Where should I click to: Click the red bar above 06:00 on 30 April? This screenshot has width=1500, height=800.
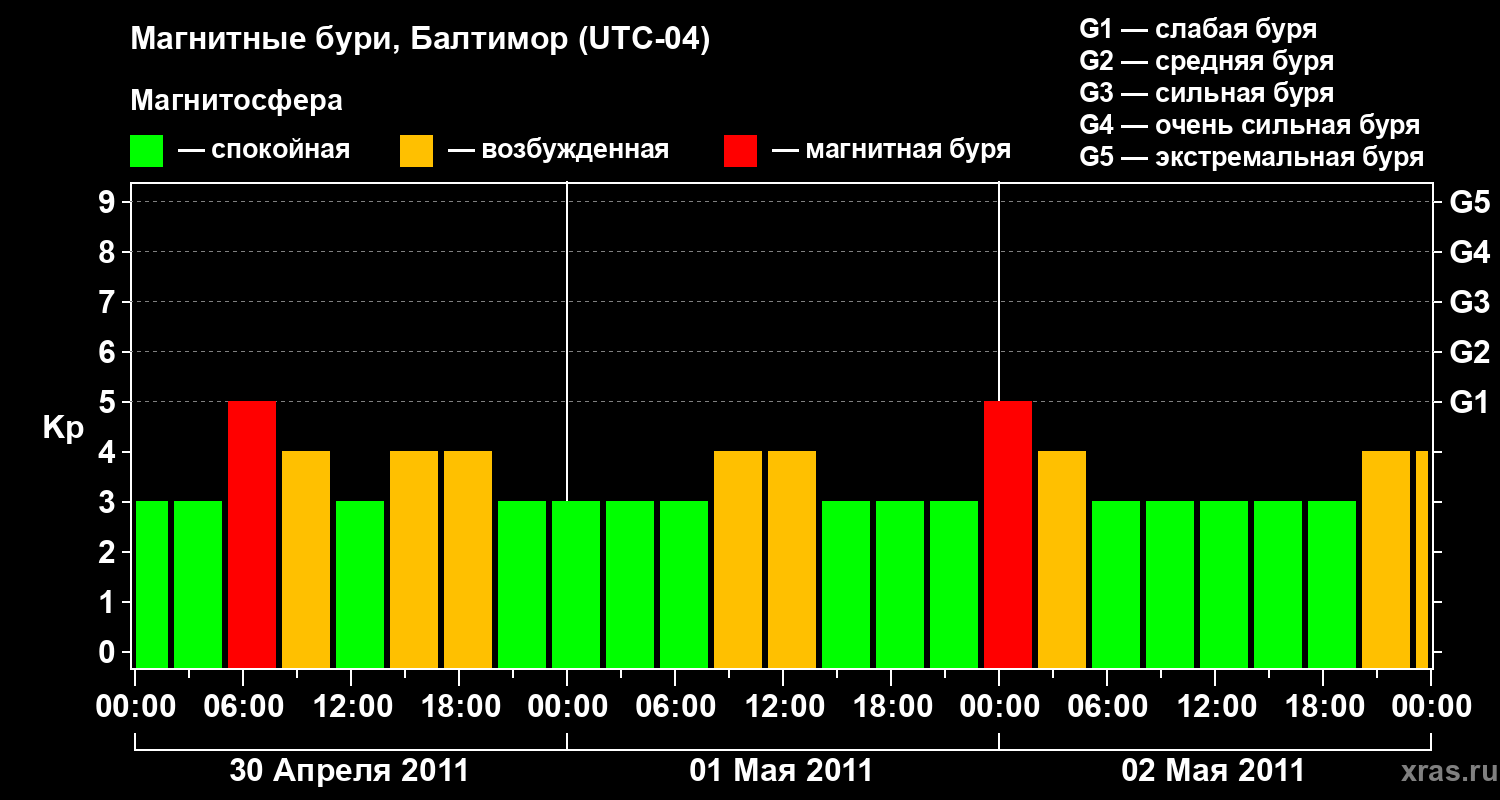pyautogui.click(x=252, y=534)
